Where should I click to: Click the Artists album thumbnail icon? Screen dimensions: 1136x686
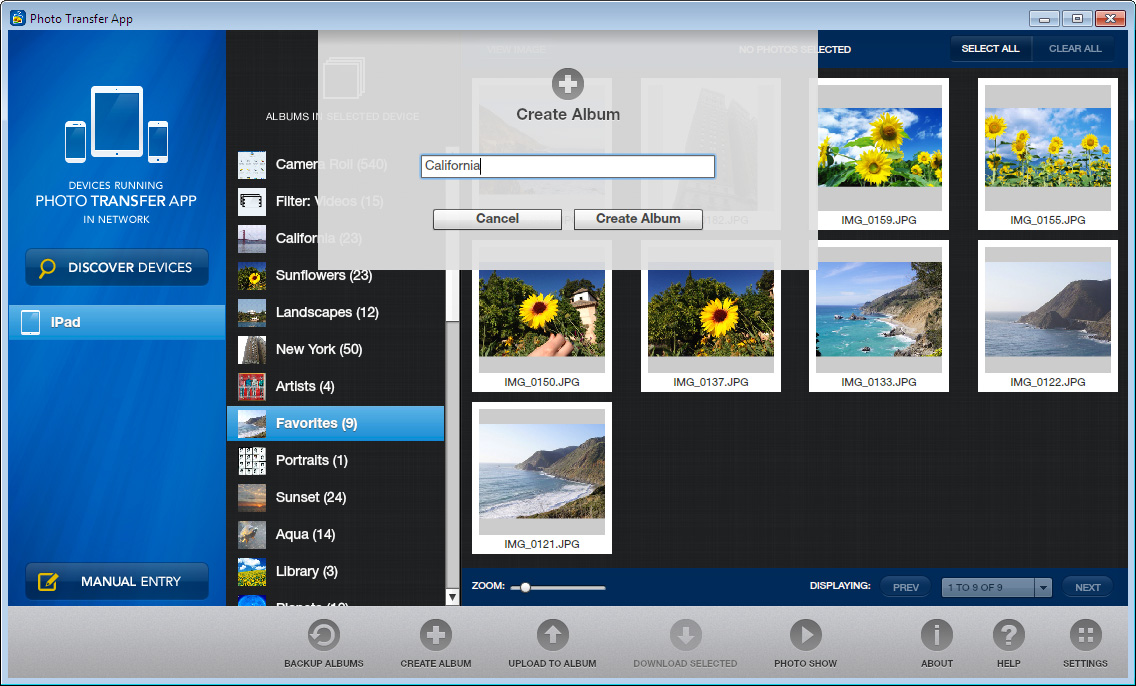tap(252, 387)
